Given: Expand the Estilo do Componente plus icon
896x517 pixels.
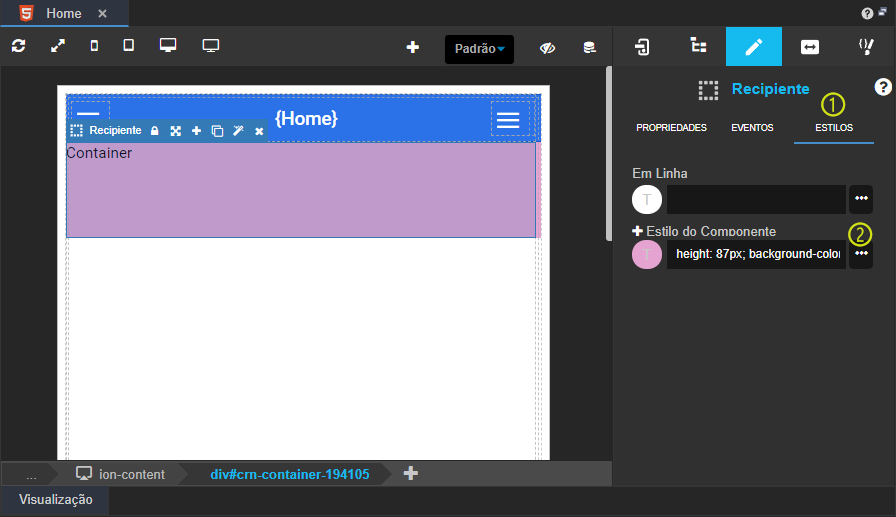Looking at the screenshot, I should tap(637, 231).
